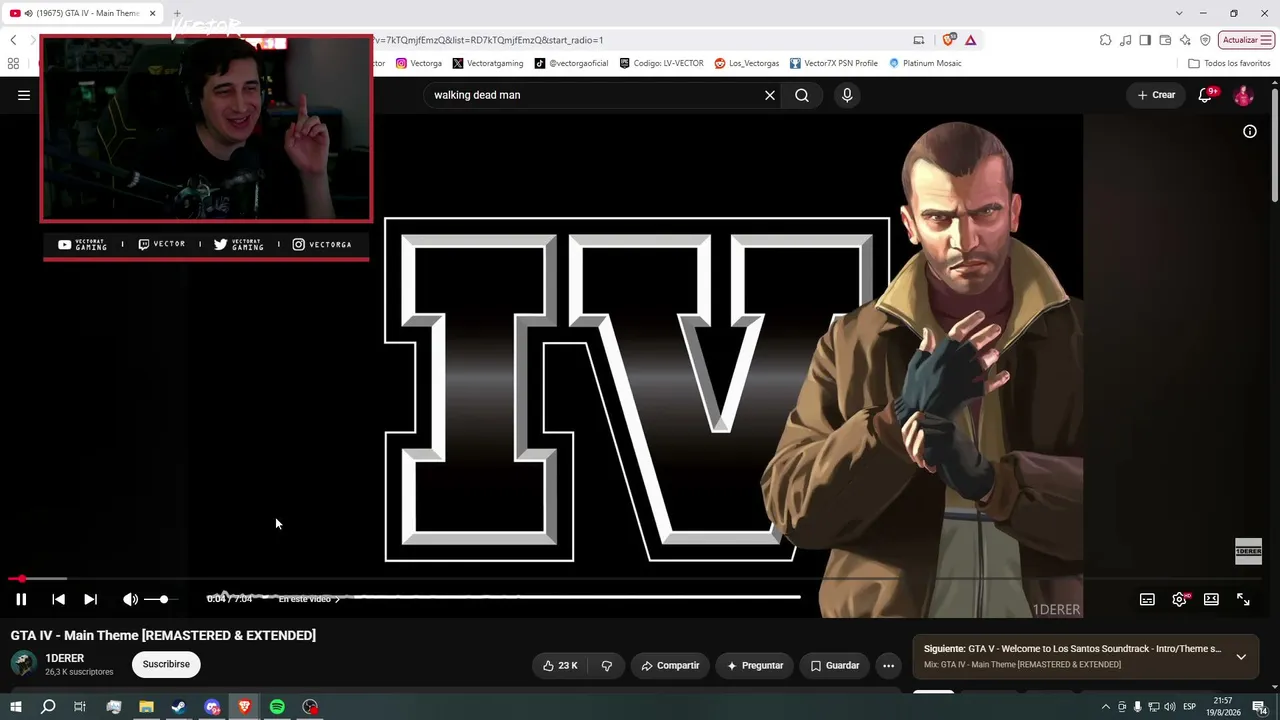This screenshot has height=720, width=1280.
Task: Open File Explorer from taskbar
Action: point(146,707)
